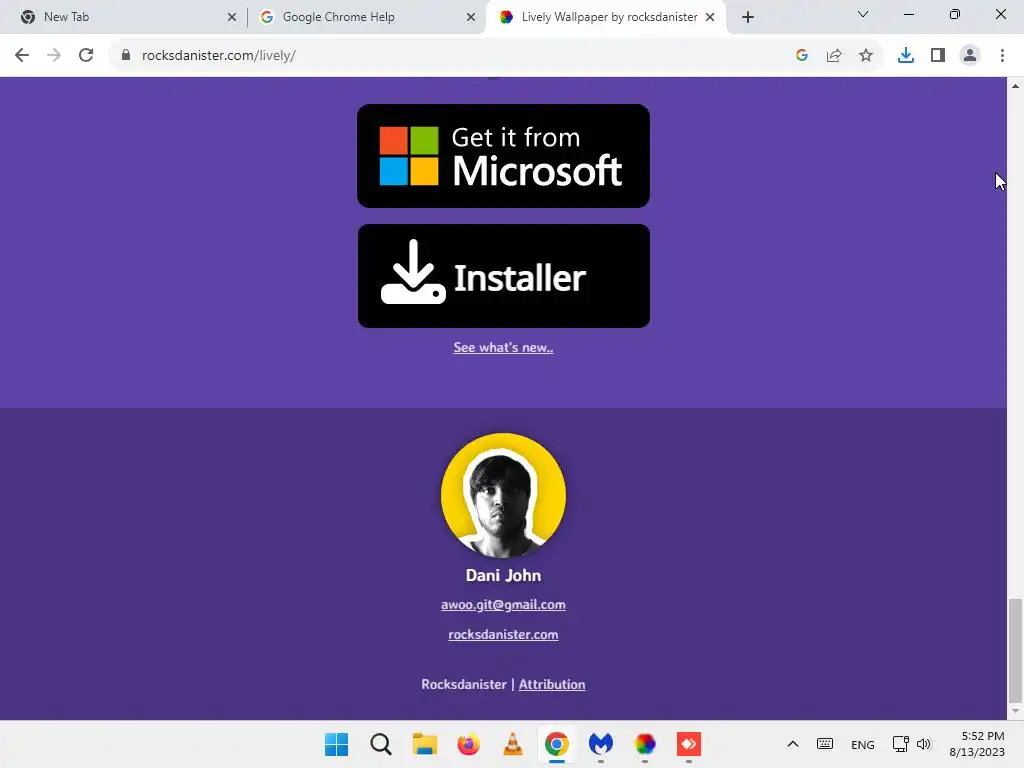Share this page via share icon
Viewport: 1024px width, 768px height.
pyautogui.click(x=834, y=56)
